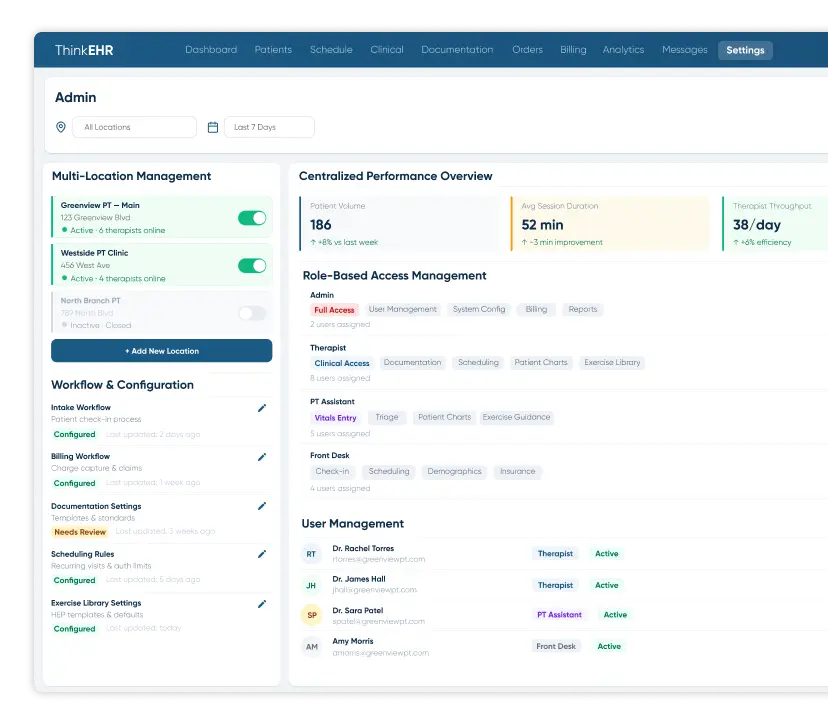This screenshot has height=724, width=828.
Task: Edit Documentation Settings with pencil icon
Action: [x=261, y=506]
